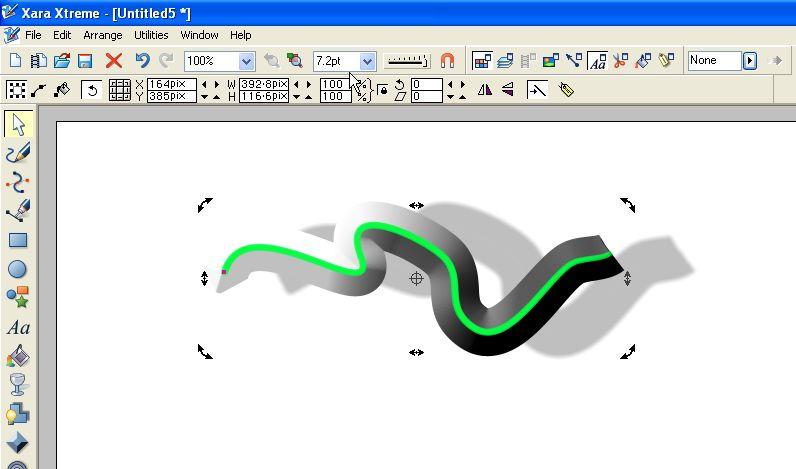The width and height of the screenshot is (796, 469).
Task: Select the Shape Editor tool
Action: pos(18,182)
